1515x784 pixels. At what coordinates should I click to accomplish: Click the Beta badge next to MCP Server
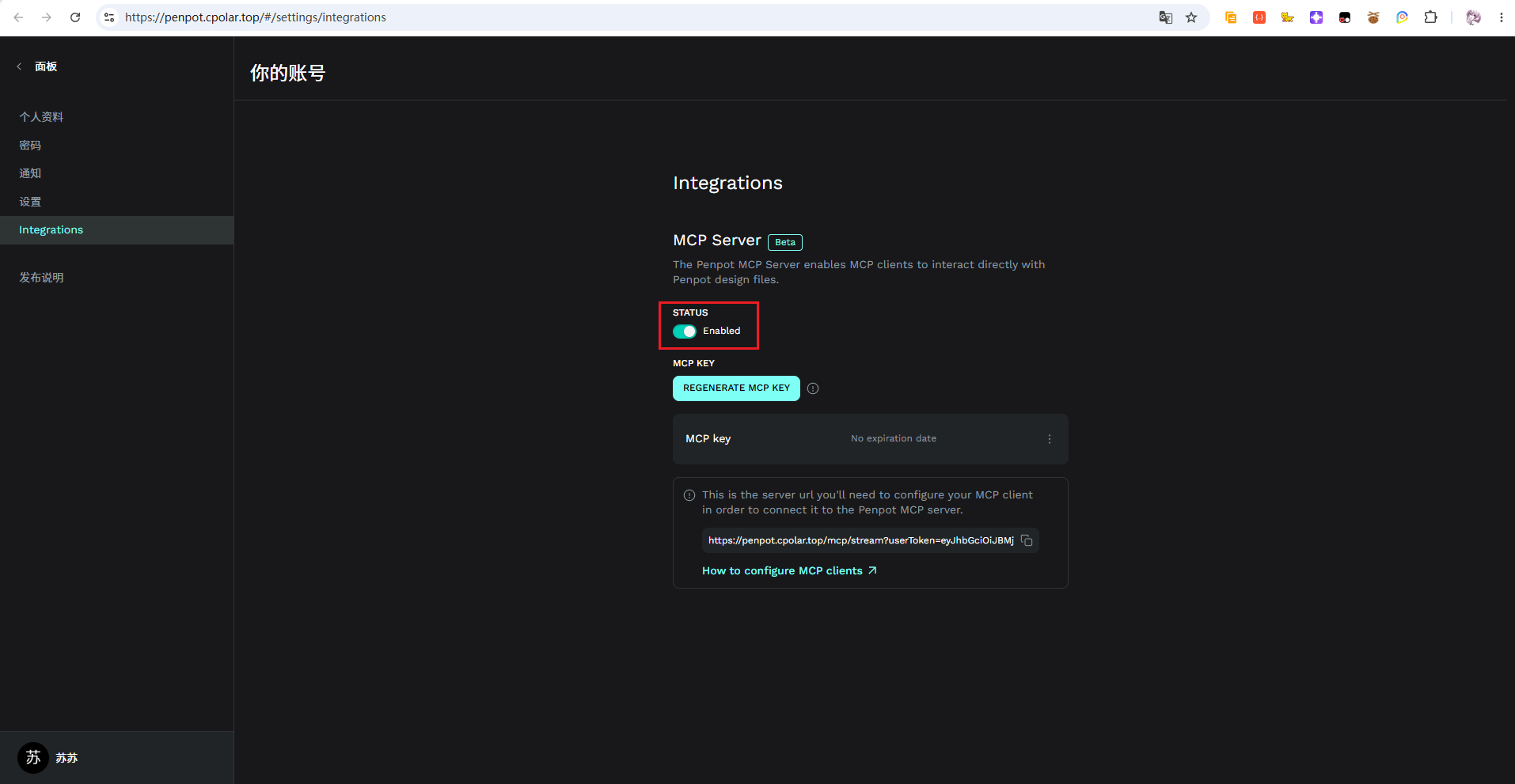[785, 242]
